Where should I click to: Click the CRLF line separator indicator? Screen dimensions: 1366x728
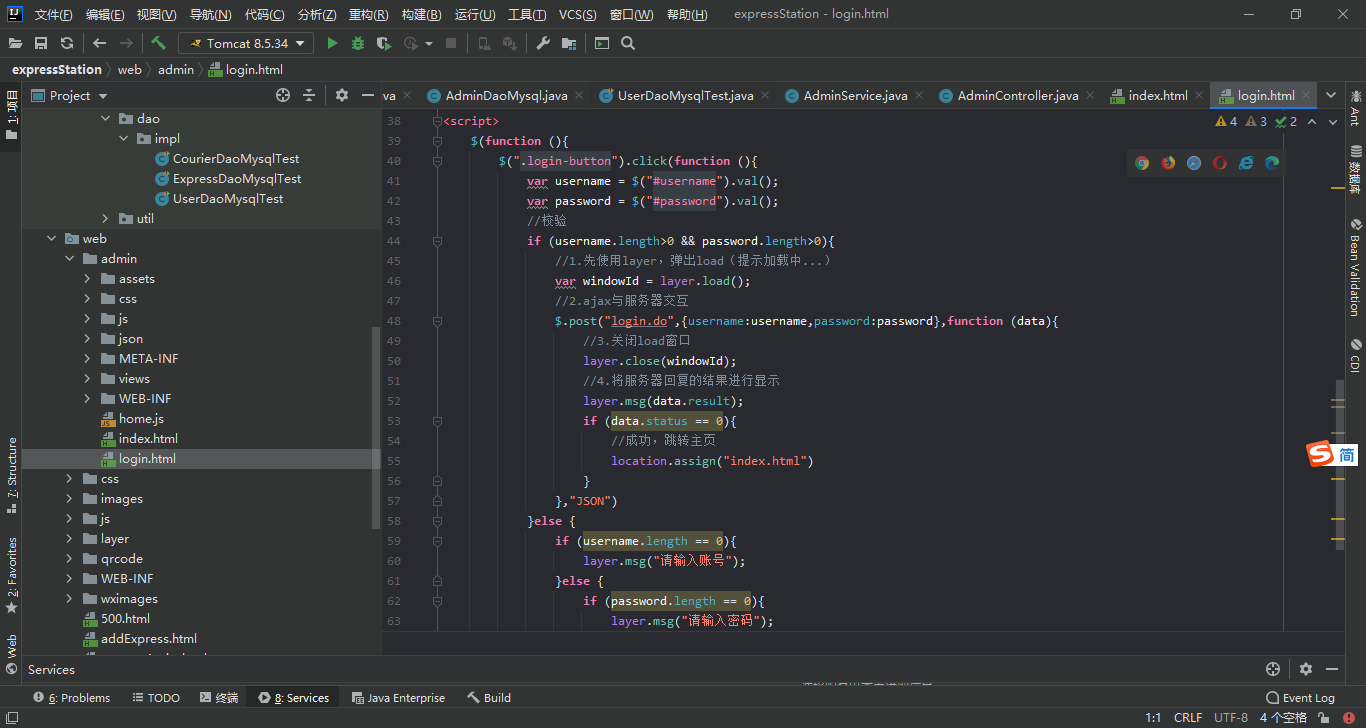point(1188,718)
